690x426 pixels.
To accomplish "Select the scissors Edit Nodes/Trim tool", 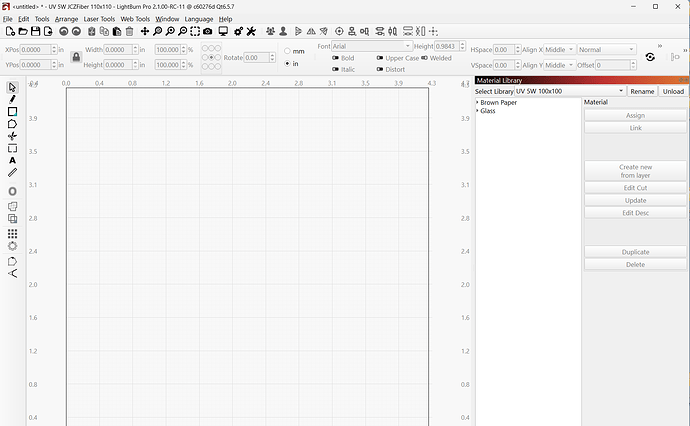I will click(x=12, y=136).
